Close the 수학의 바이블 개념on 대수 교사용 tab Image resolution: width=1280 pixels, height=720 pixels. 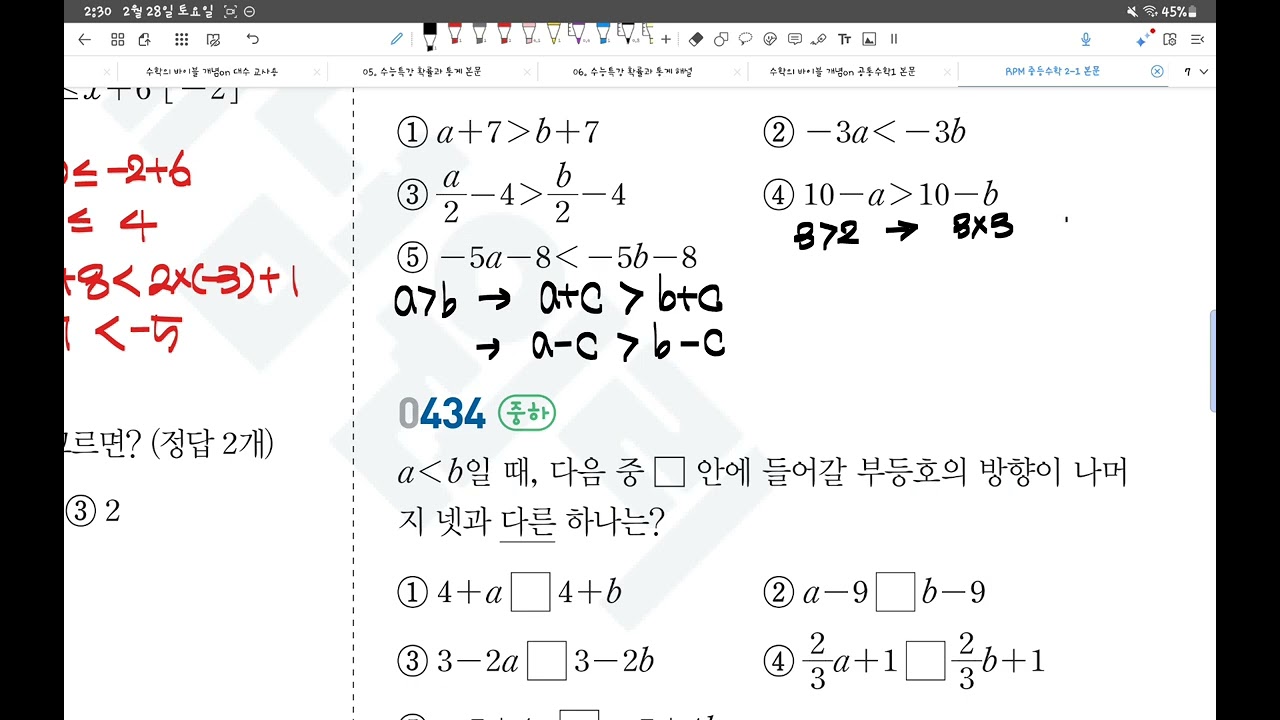coord(317,72)
